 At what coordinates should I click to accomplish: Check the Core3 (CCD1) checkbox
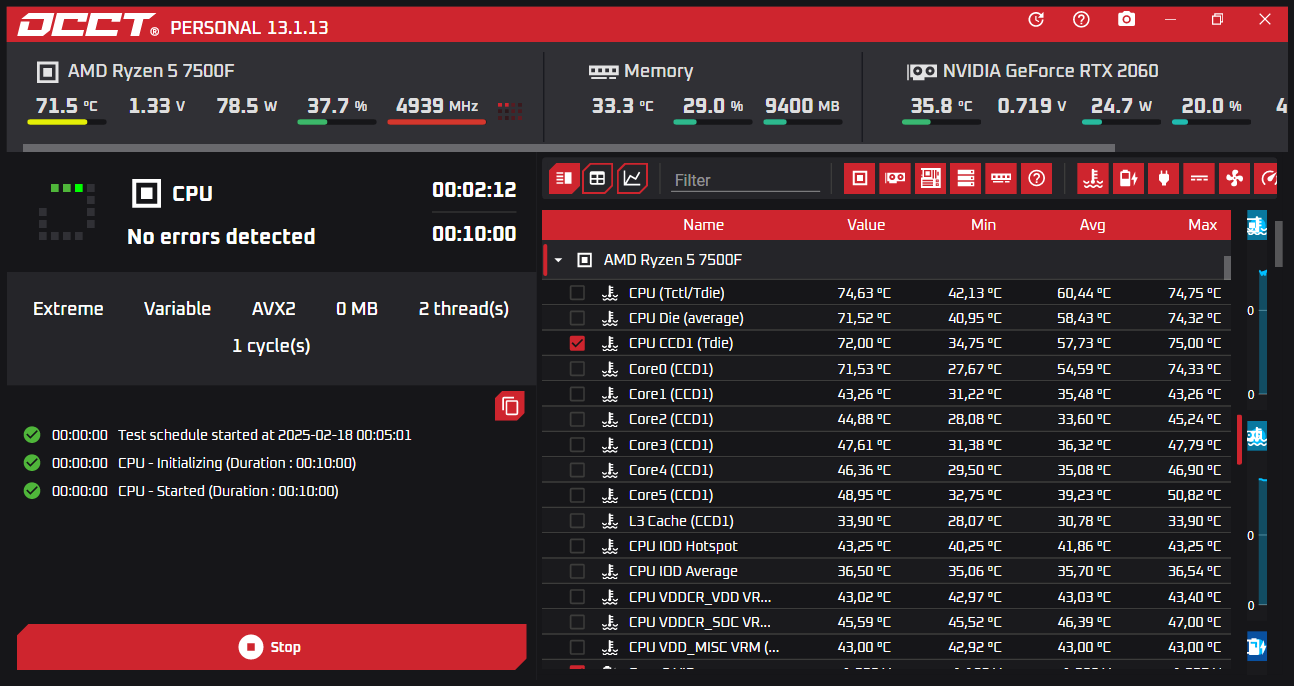[577, 445]
